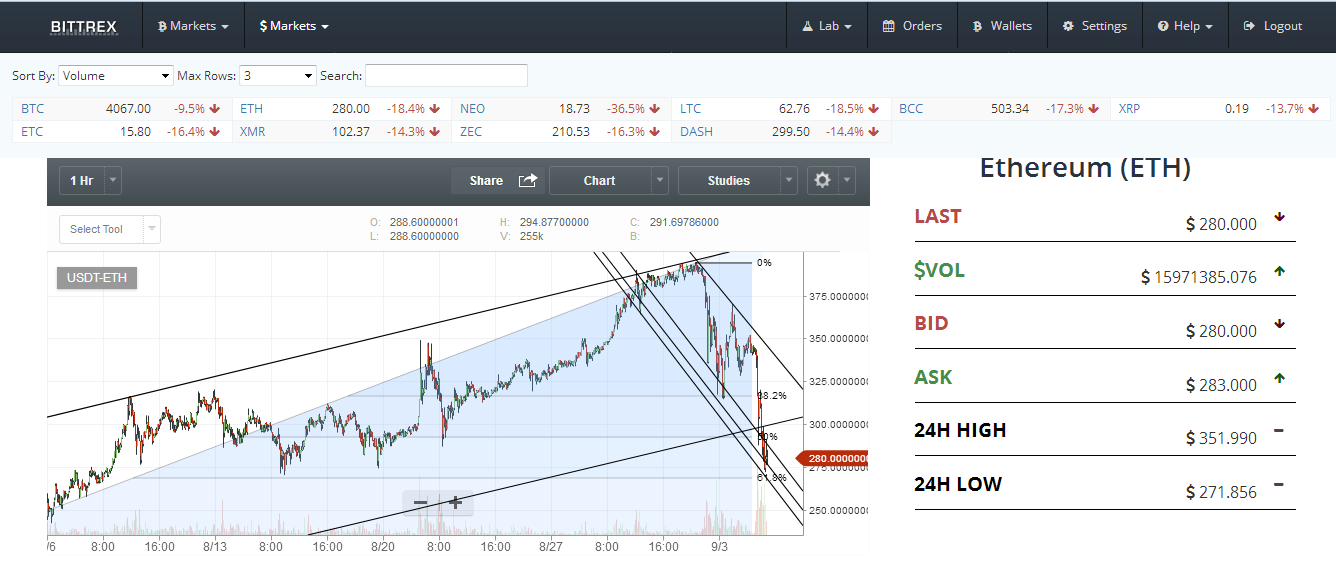Select the ZEC market link

[x=471, y=131]
